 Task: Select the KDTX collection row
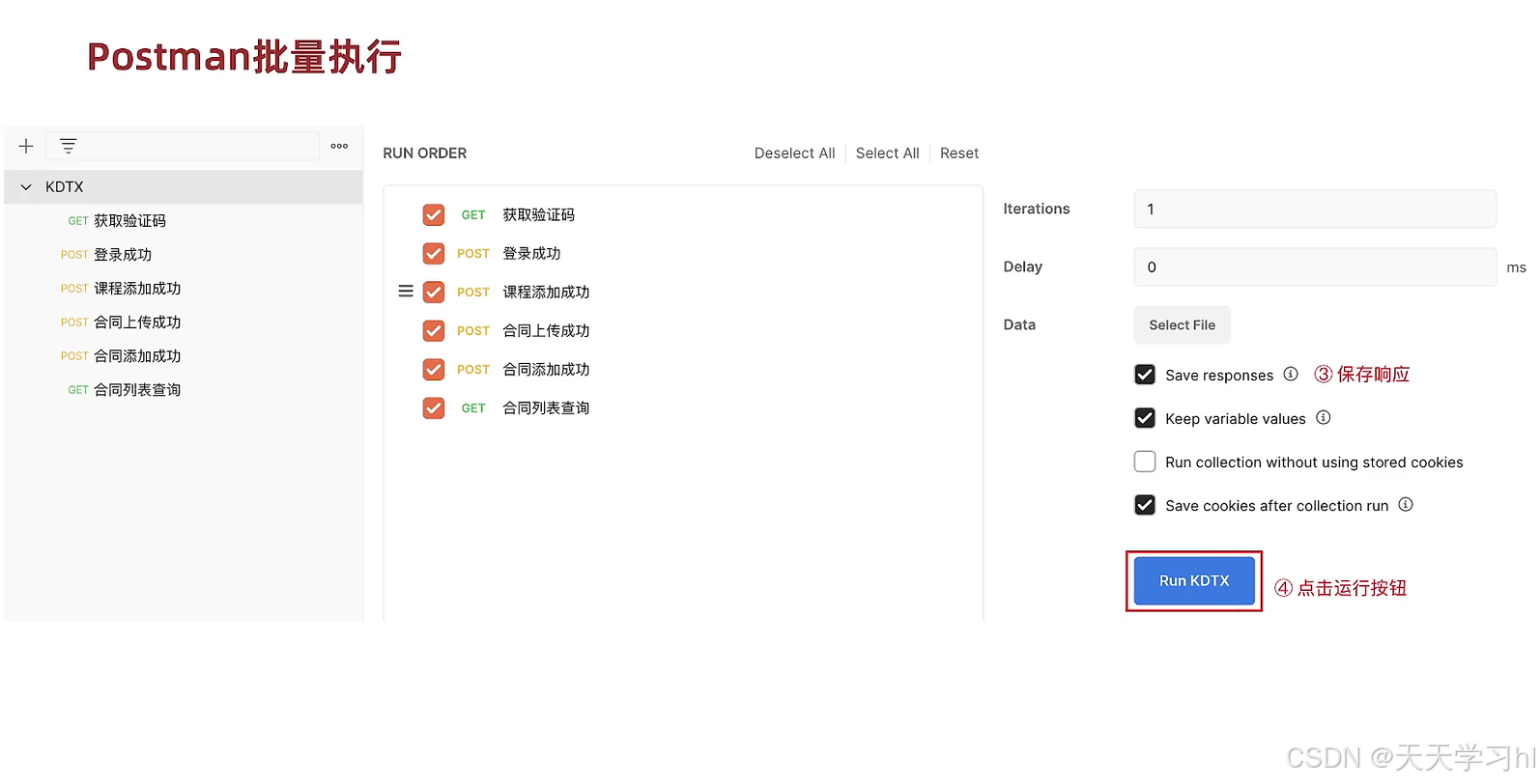184,187
